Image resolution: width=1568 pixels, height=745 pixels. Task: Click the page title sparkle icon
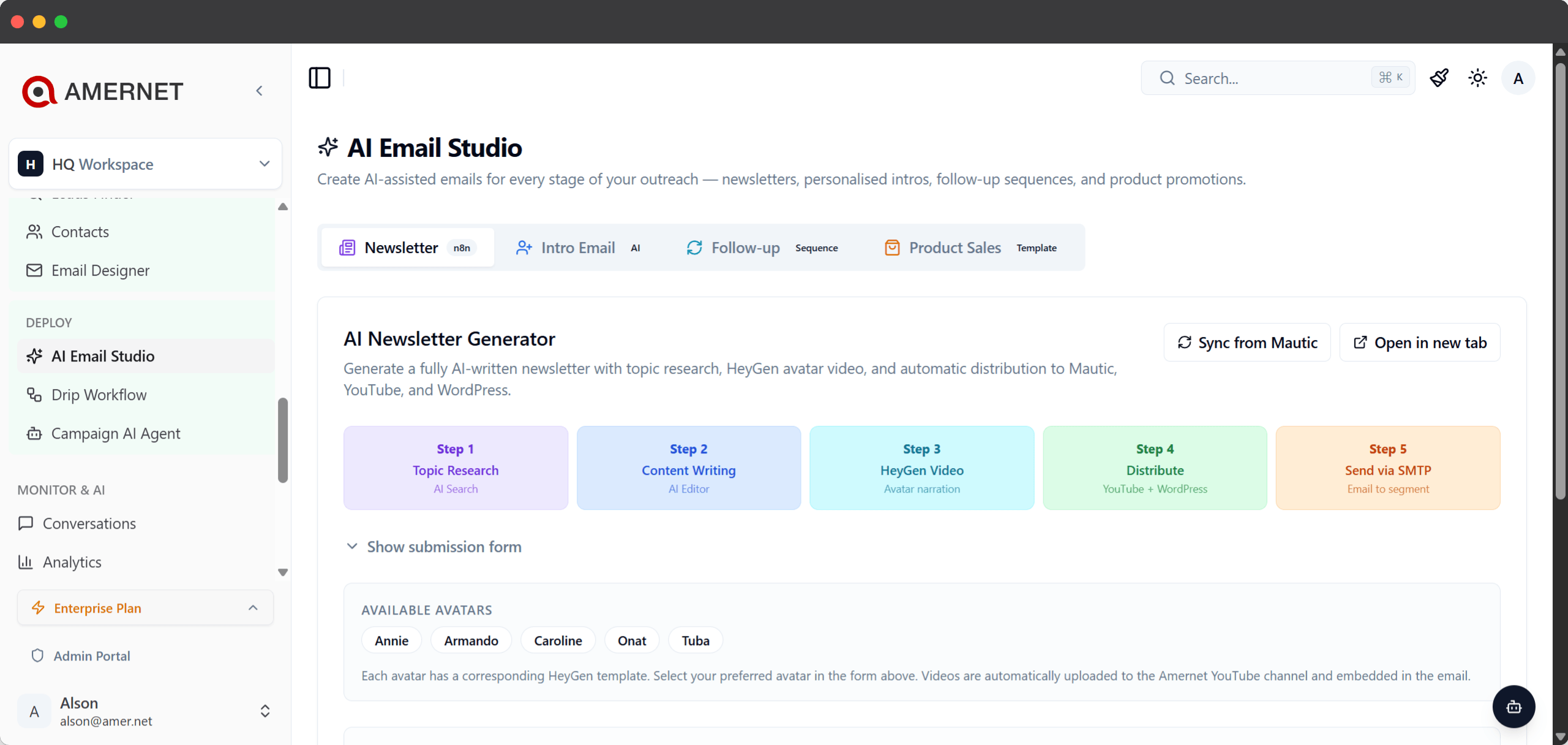tap(328, 147)
